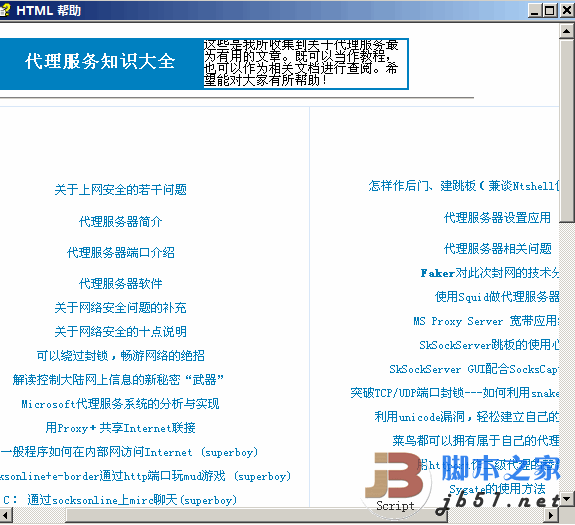Click the horizontal scrollbar left arrow
The image size is (575, 525).
click(x=6, y=515)
